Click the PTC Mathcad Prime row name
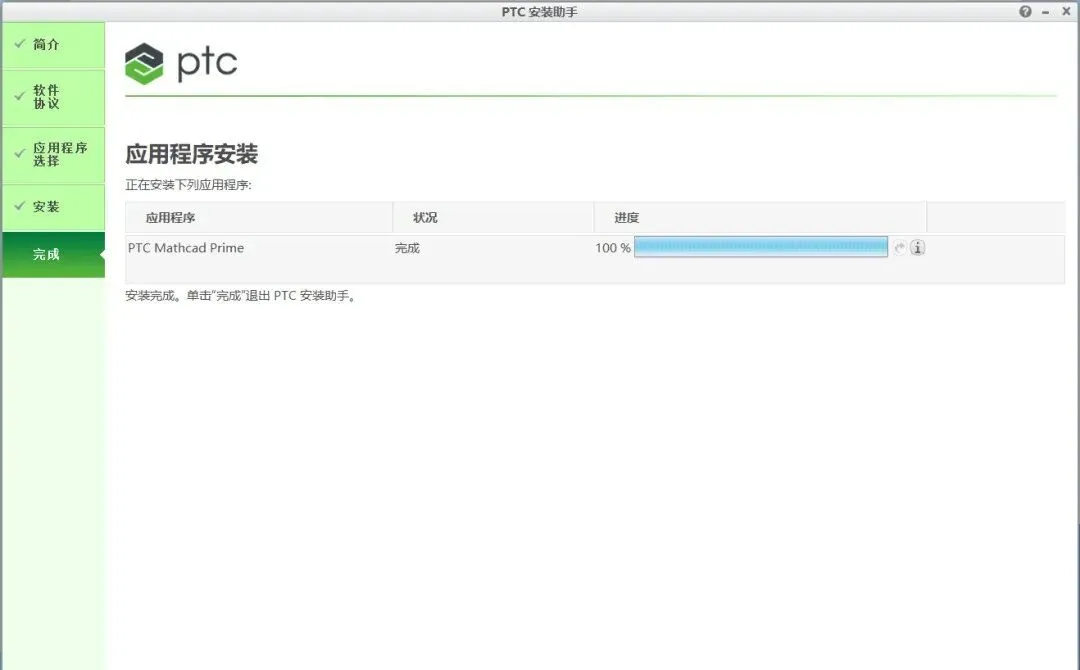The image size is (1080, 670). click(x=186, y=248)
